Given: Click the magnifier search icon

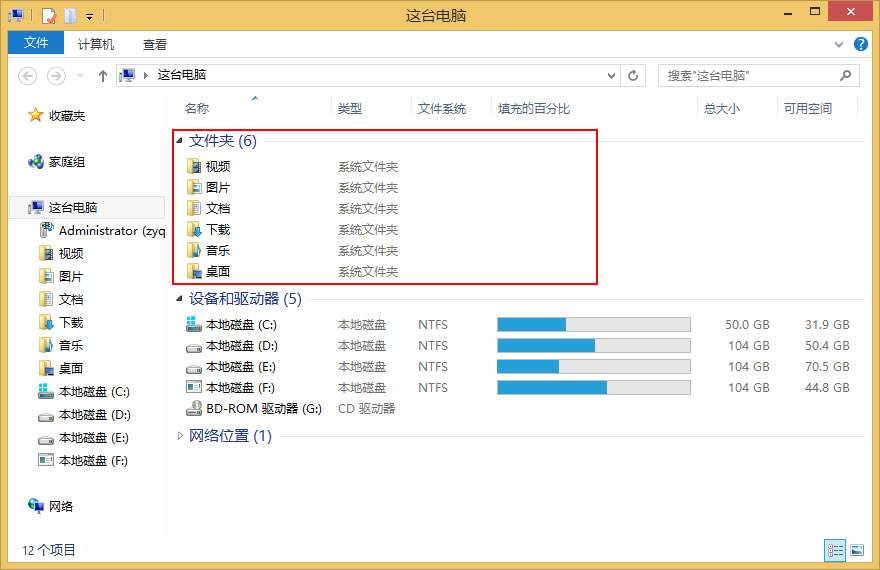Looking at the screenshot, I should 846,75.
